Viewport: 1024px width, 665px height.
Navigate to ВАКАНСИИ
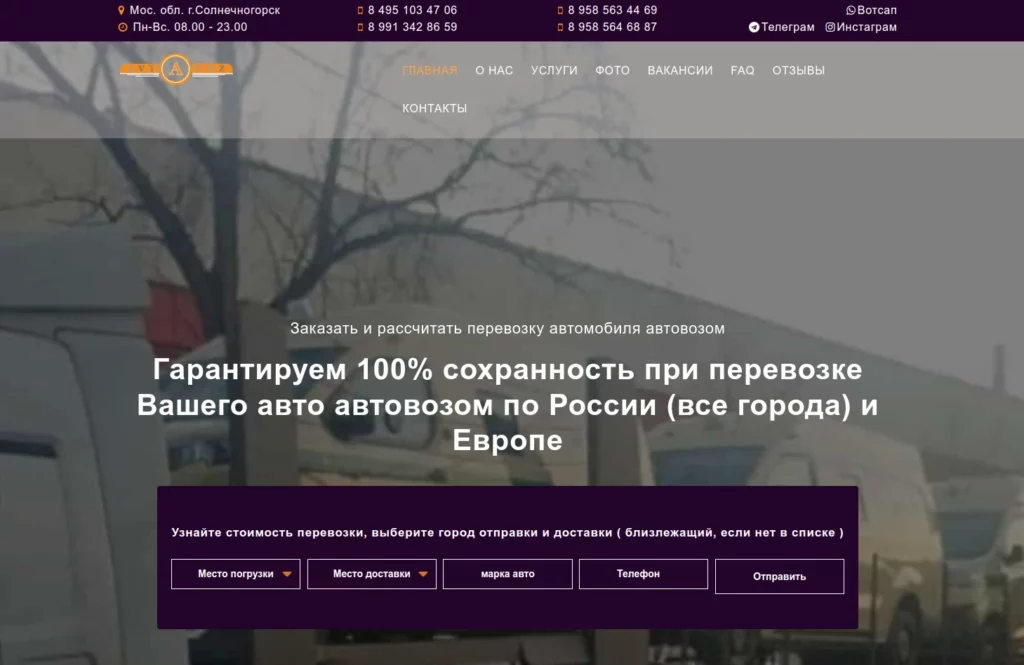pos(680,71)
